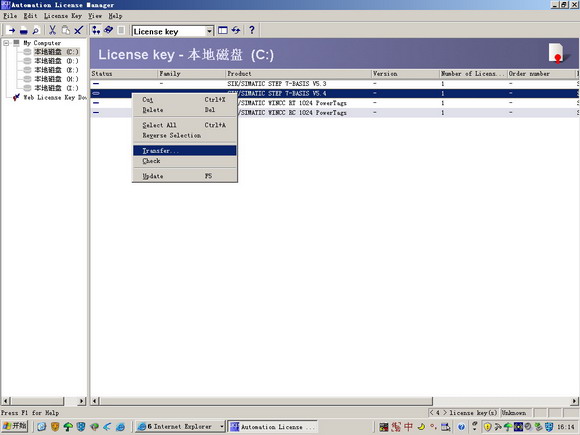Click the list scroll right arrow
The image size is (580, 435).
pos(574,401)
